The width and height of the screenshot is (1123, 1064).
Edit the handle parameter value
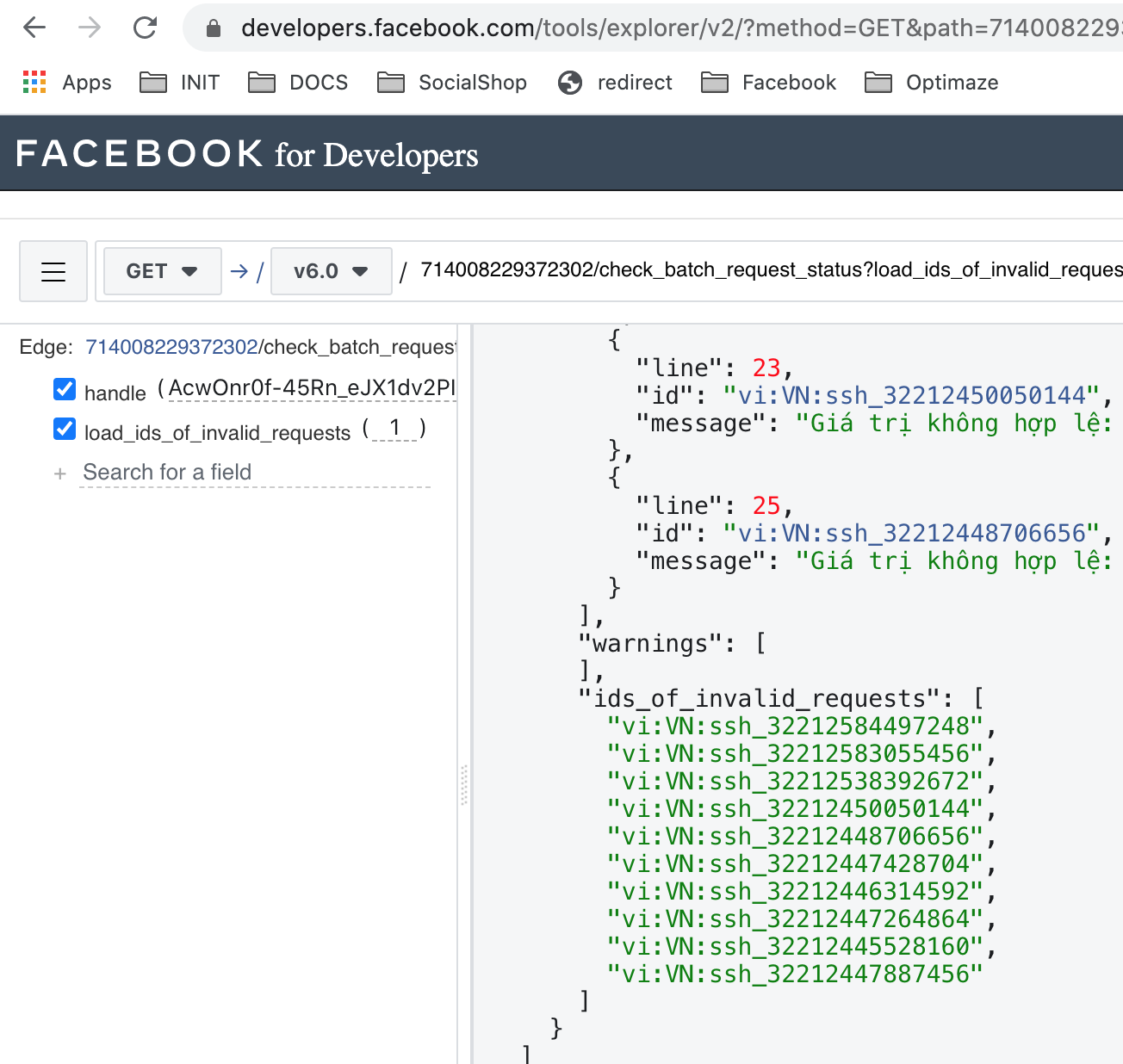312,388
